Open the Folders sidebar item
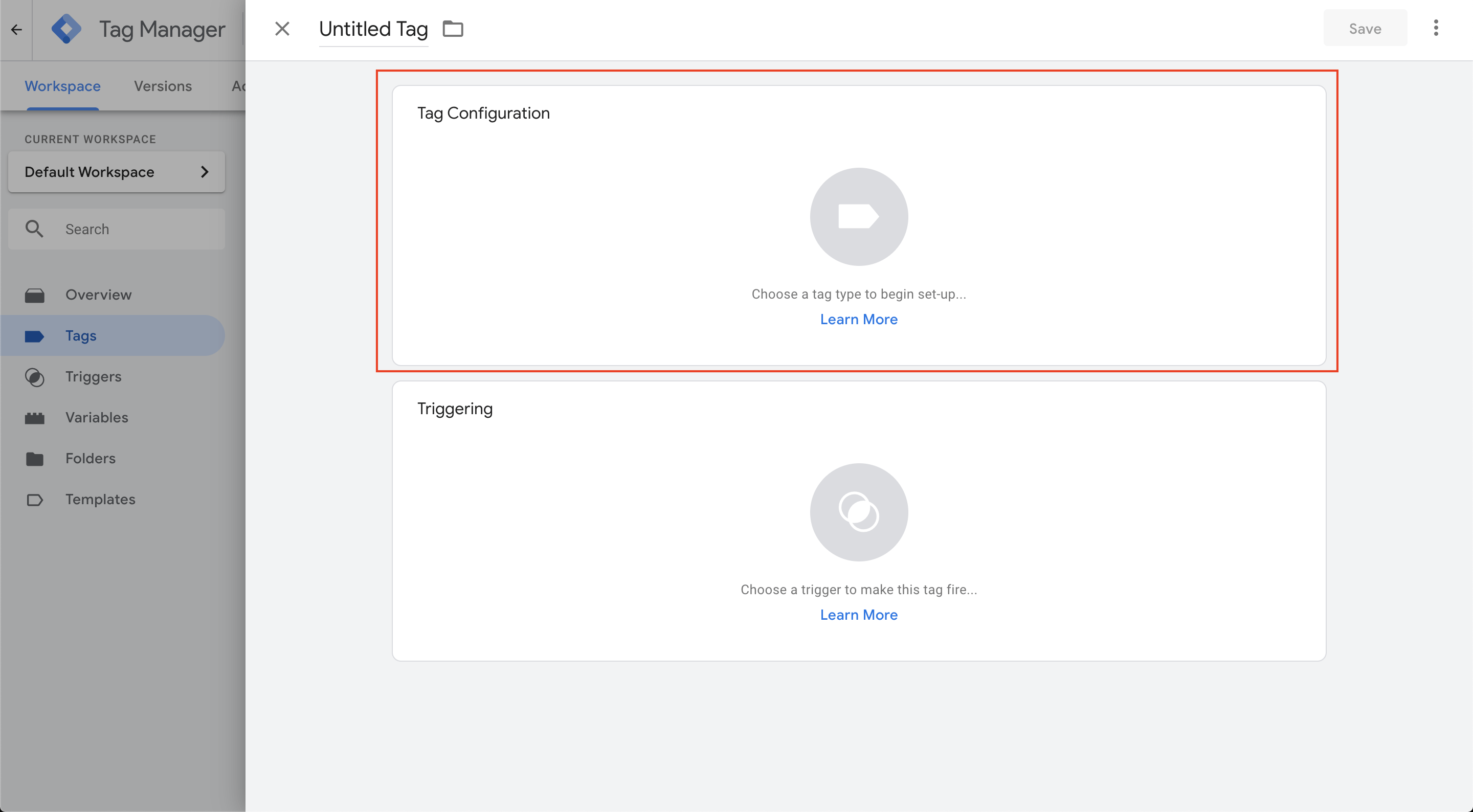Screen dimensions: 1473x812 pyautogui.click(x=91, y=458)
